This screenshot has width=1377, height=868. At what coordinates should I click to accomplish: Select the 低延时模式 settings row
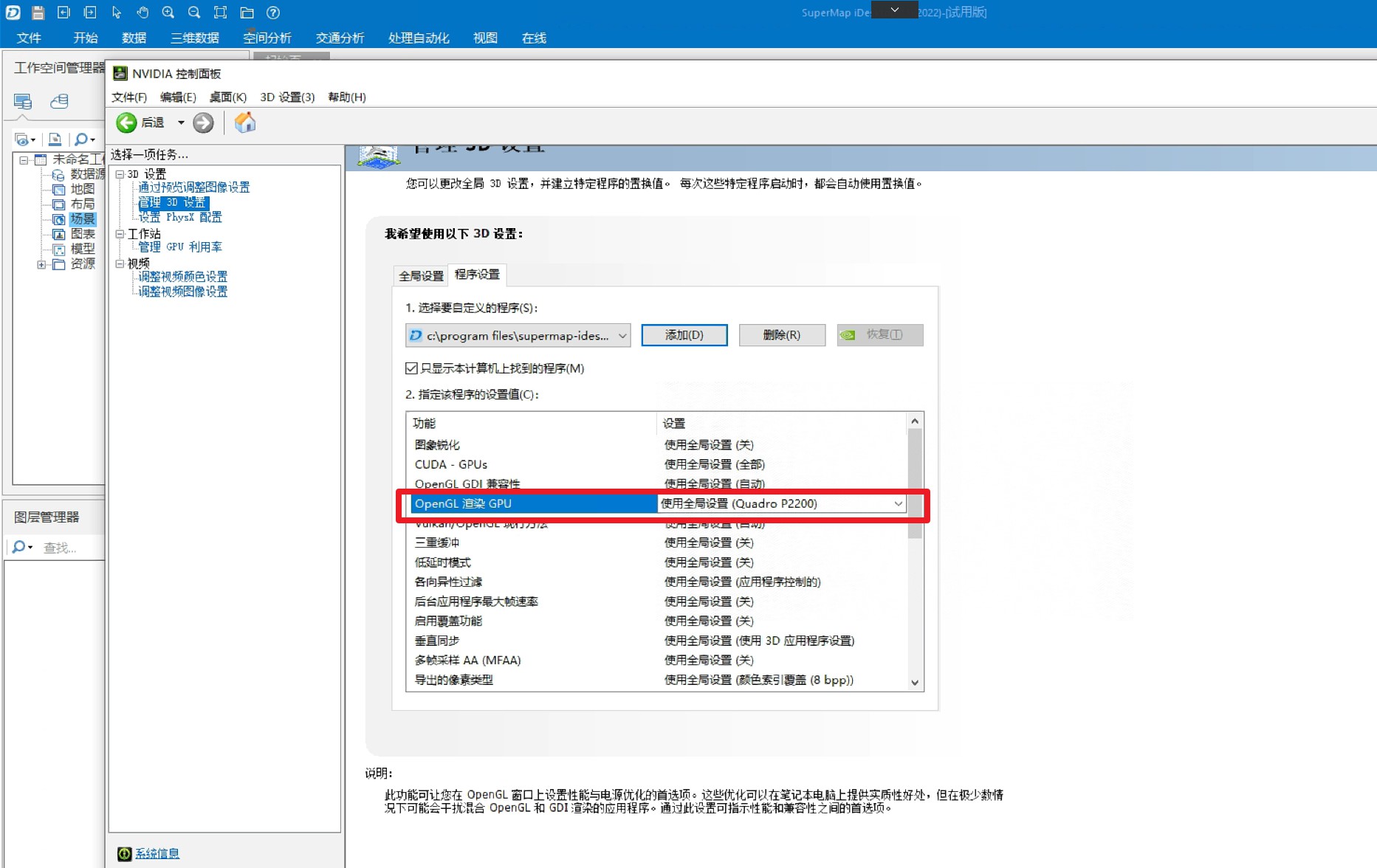click(x=656, y=562)
